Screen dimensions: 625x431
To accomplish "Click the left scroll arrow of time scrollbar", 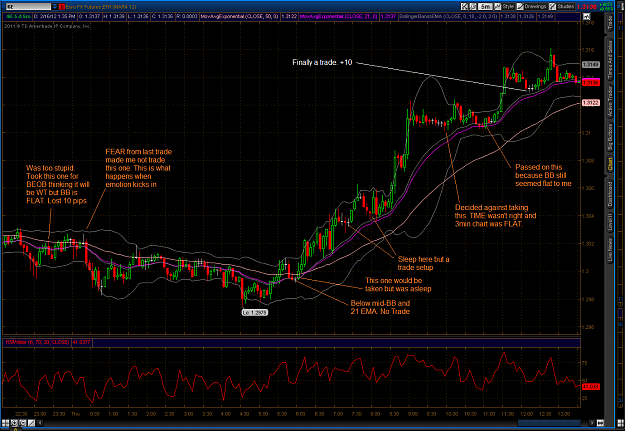I will tap(40, 423).
